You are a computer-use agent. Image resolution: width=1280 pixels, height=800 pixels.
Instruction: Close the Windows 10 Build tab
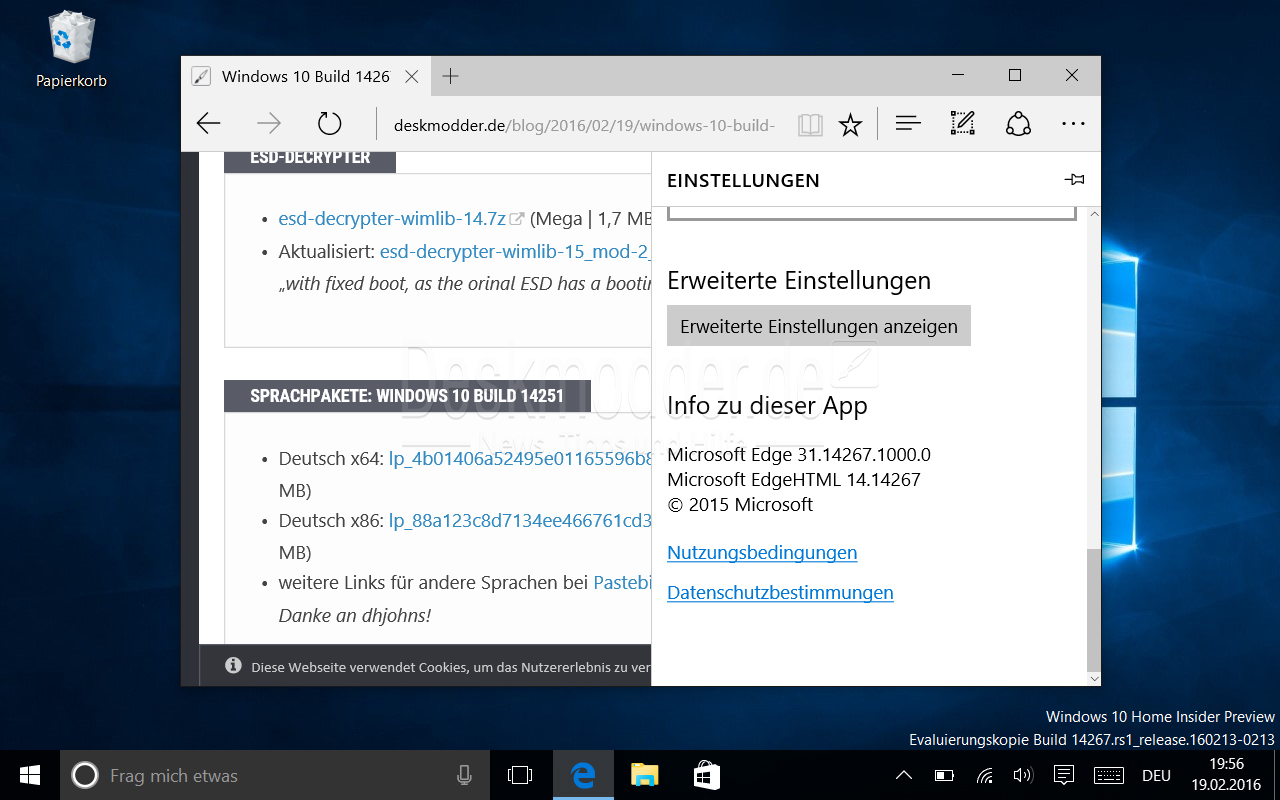point(411,76)
